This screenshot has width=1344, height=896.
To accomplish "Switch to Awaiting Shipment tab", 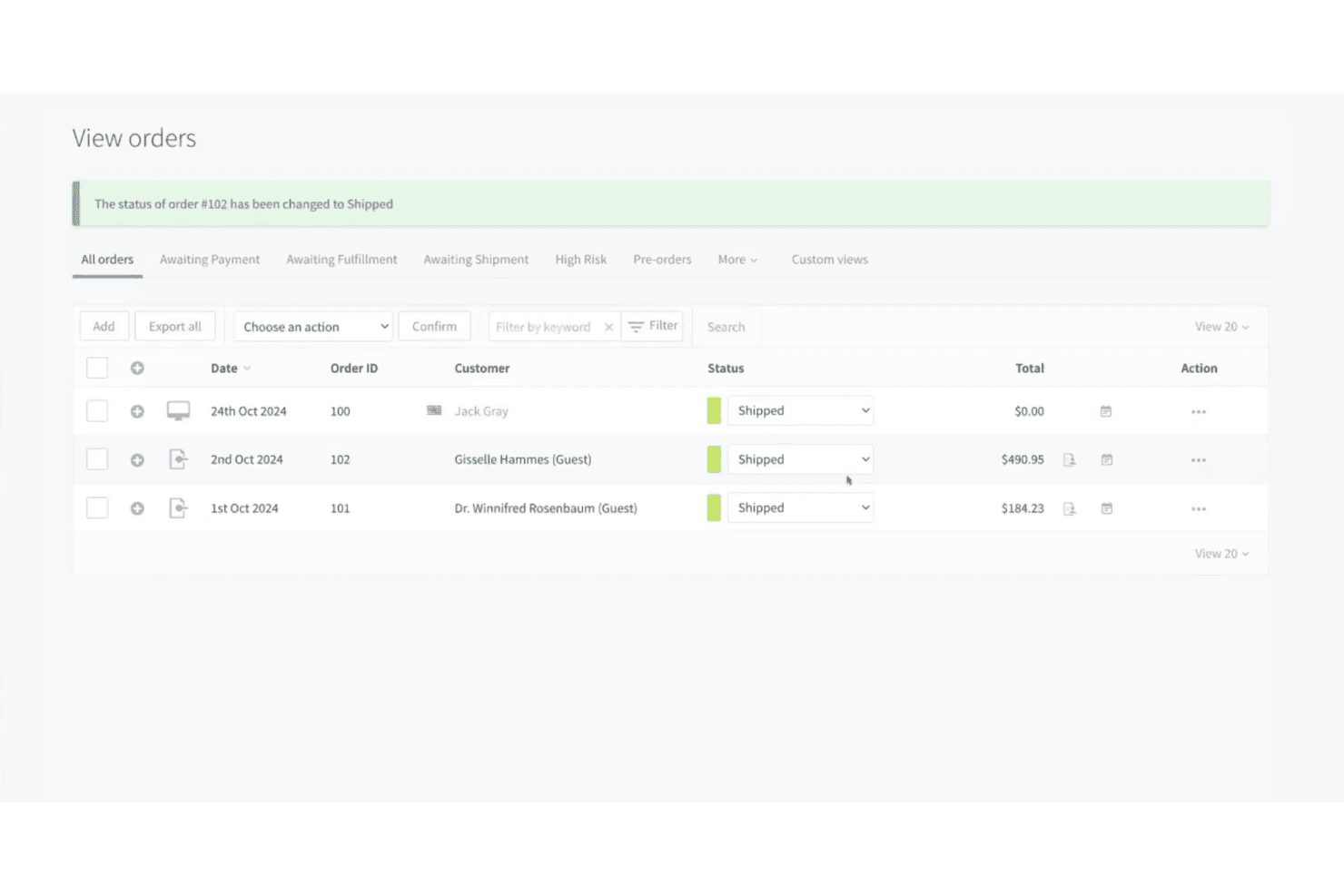I will pos(476,260).
